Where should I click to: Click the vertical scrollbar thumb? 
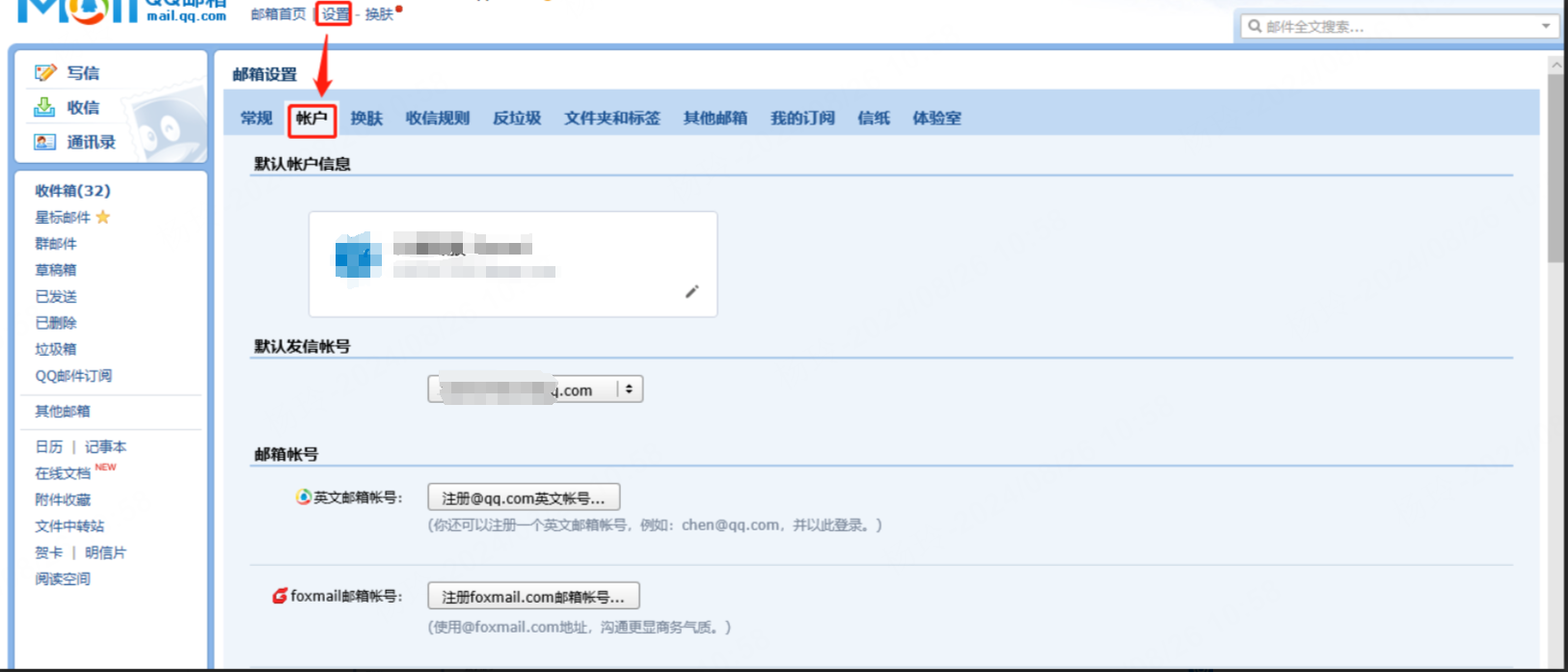(1555, 168)
